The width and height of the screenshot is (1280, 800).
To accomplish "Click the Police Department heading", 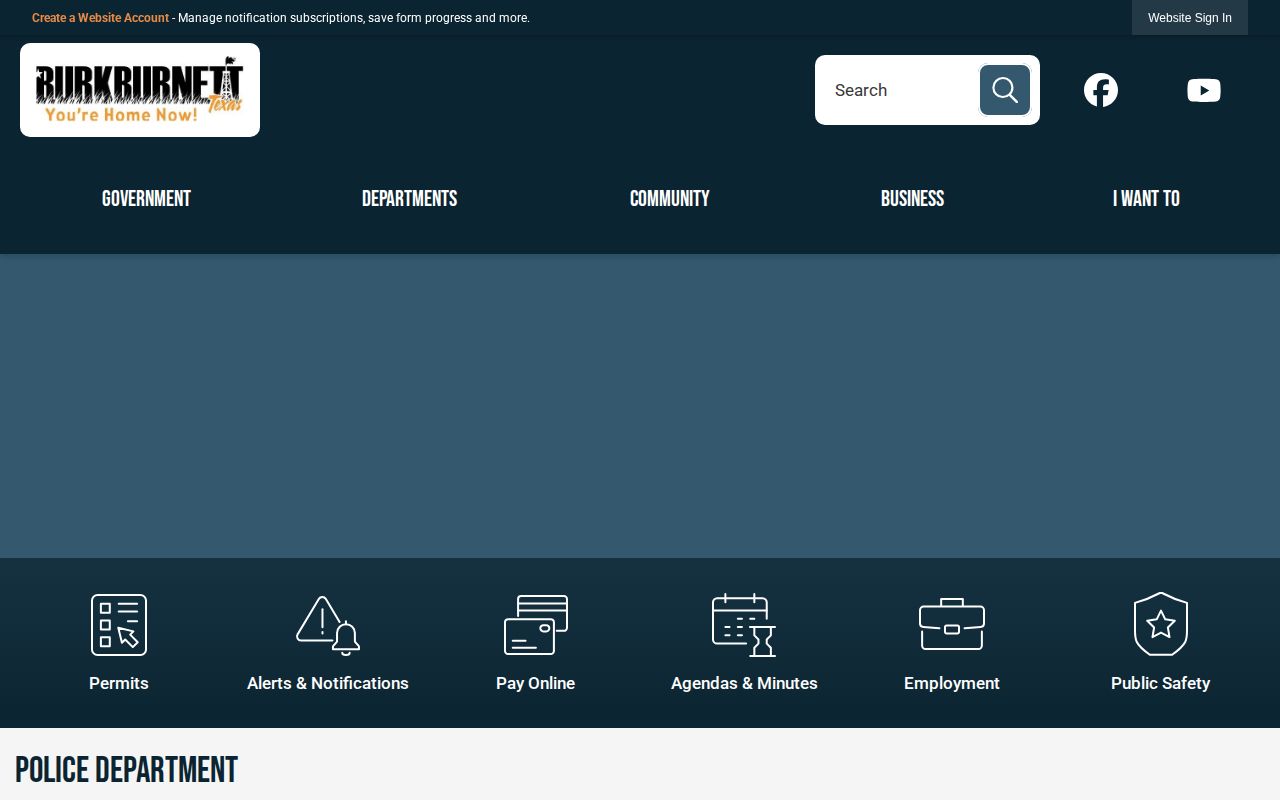I will (x=127, y=770).
